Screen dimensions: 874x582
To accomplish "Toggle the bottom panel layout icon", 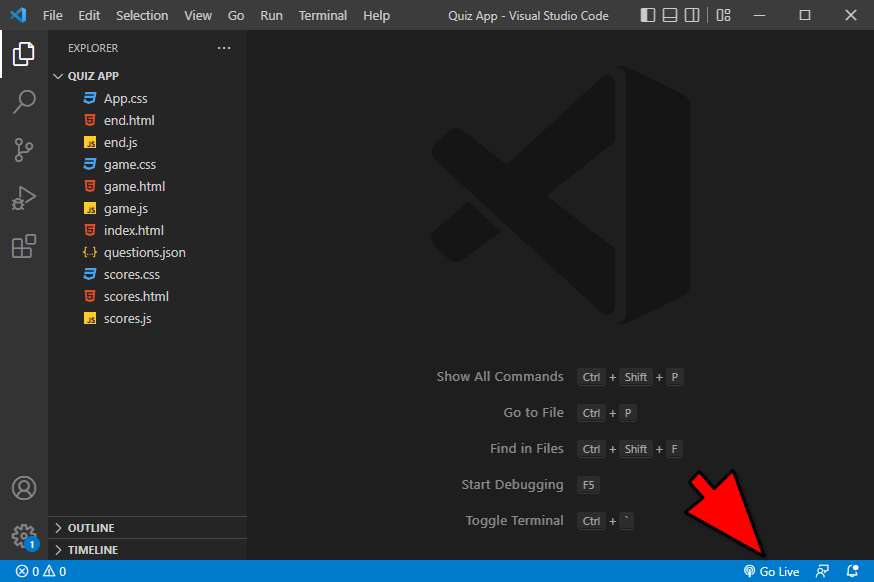I will pyautogui.click(x=669, y=15).
